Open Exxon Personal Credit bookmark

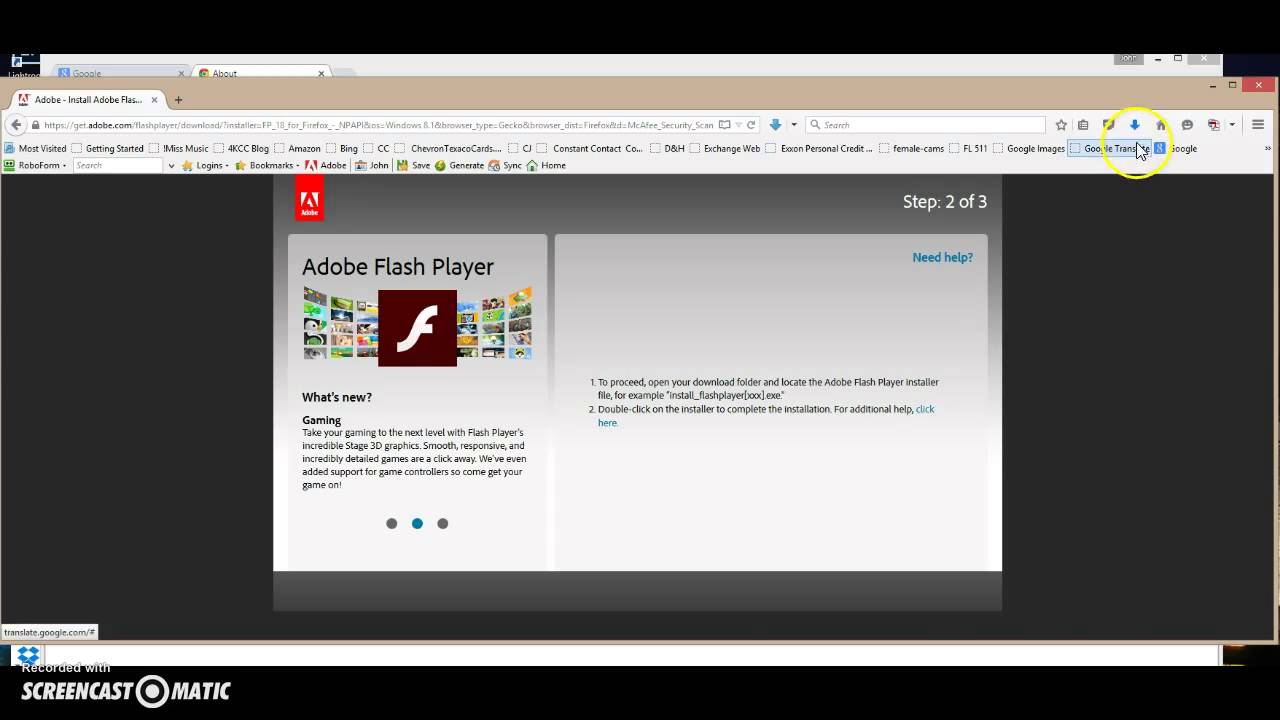coord(819,148)
